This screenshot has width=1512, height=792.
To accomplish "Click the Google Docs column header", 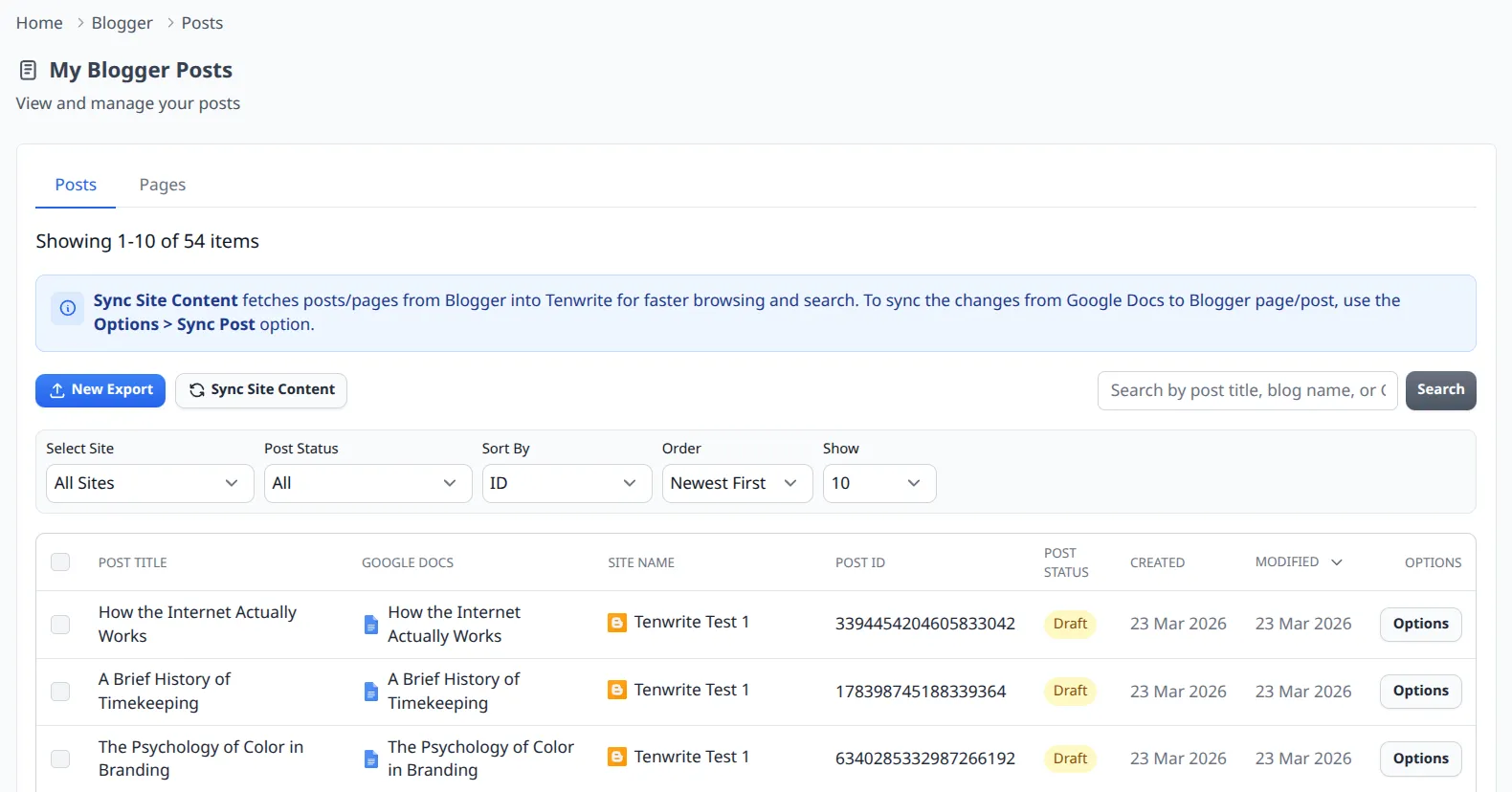I will (x=408, y=562).
